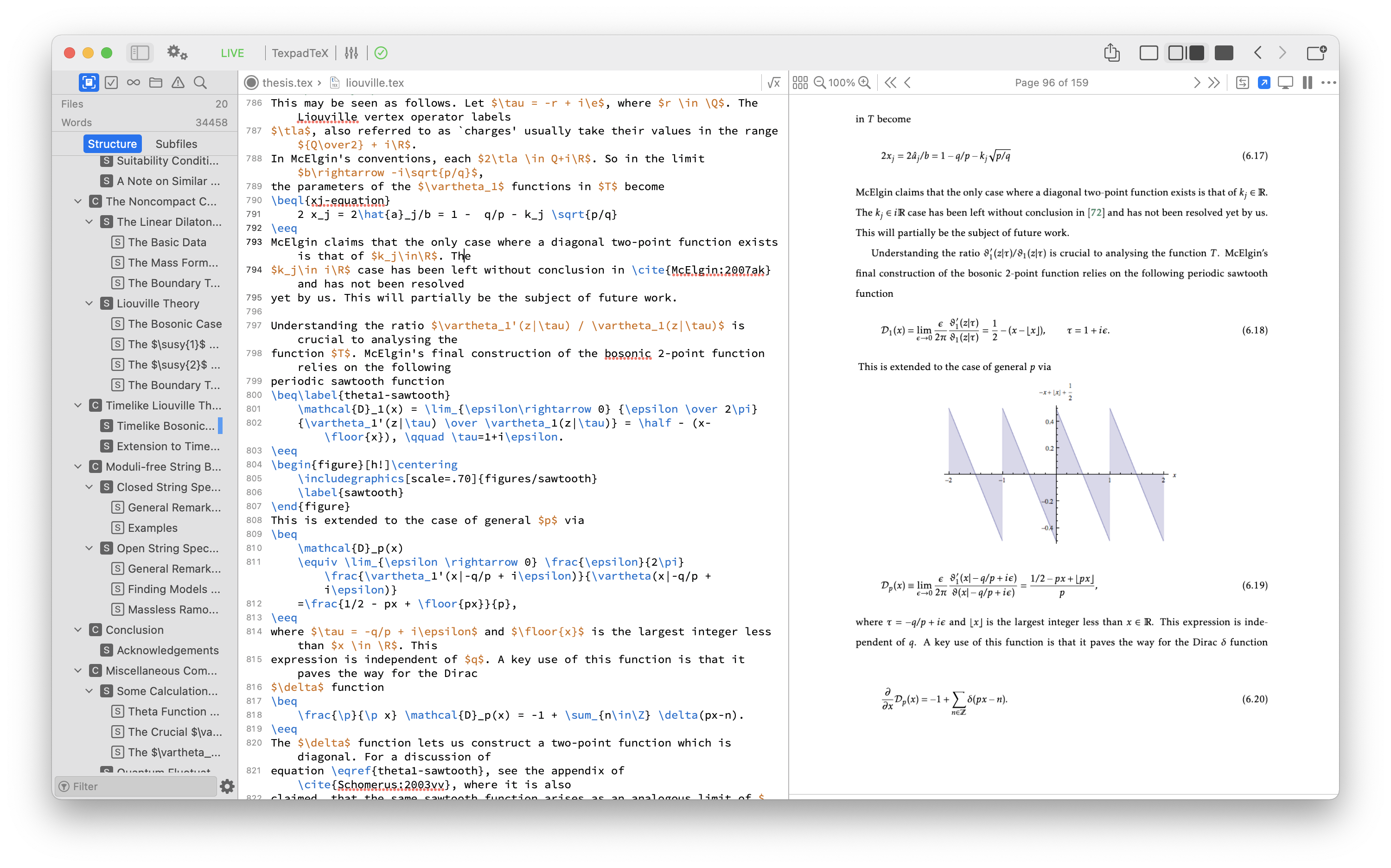The width and height of the screenshot is (1391, 868).
Task: Select the Structure tab
Action: pyautogui.click(x=112, y=144)
